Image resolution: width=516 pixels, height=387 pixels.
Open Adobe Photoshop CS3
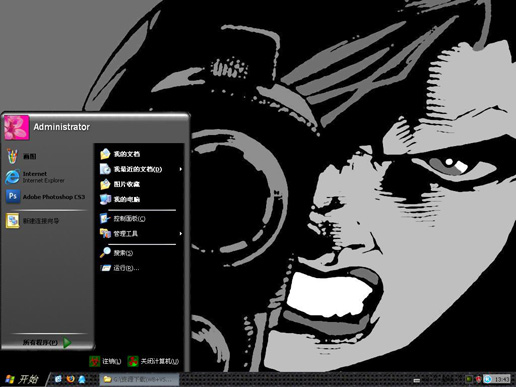pos(46,197)
